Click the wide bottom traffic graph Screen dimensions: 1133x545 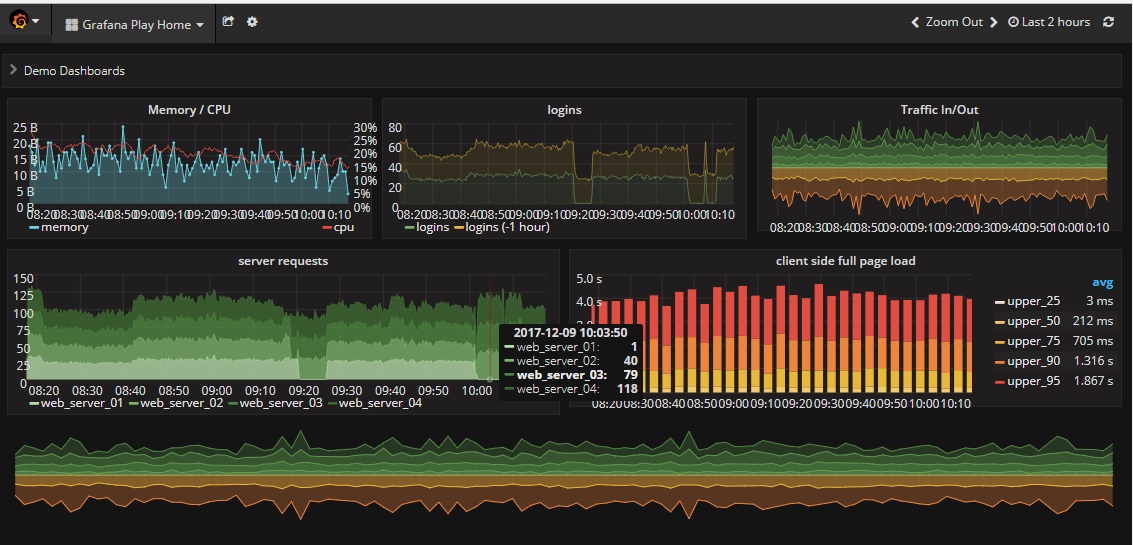pos(564,475)
